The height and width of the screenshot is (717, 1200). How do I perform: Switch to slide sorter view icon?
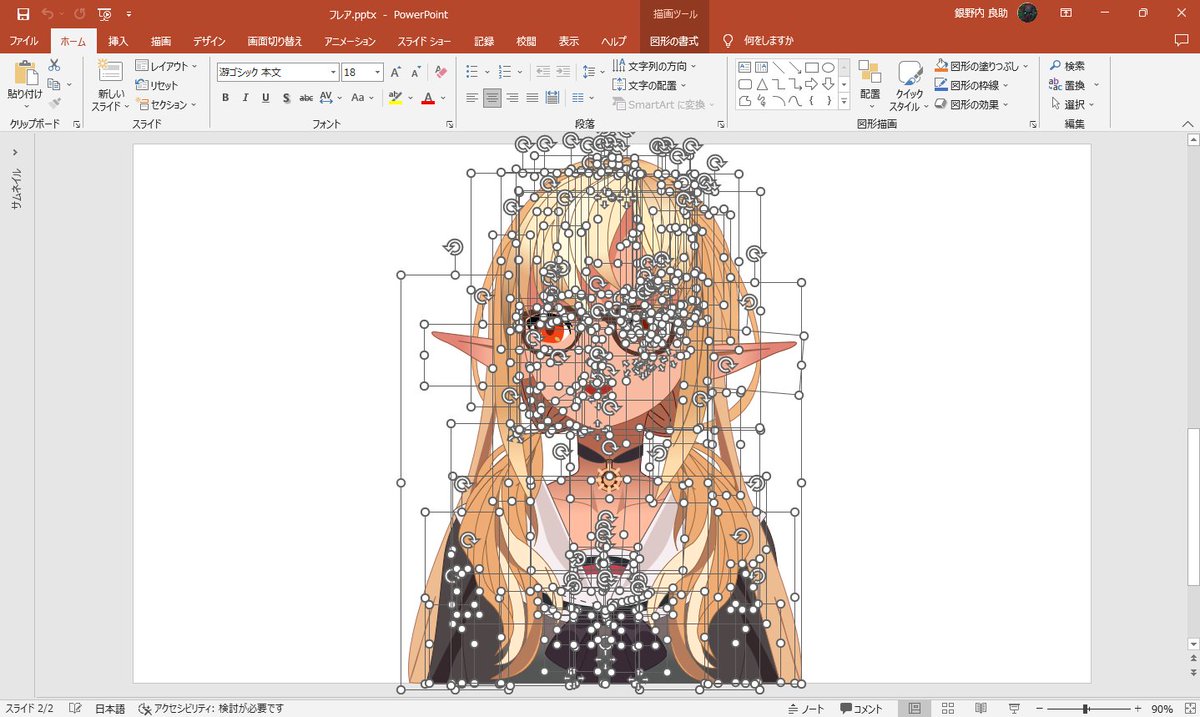click(948, 709)
